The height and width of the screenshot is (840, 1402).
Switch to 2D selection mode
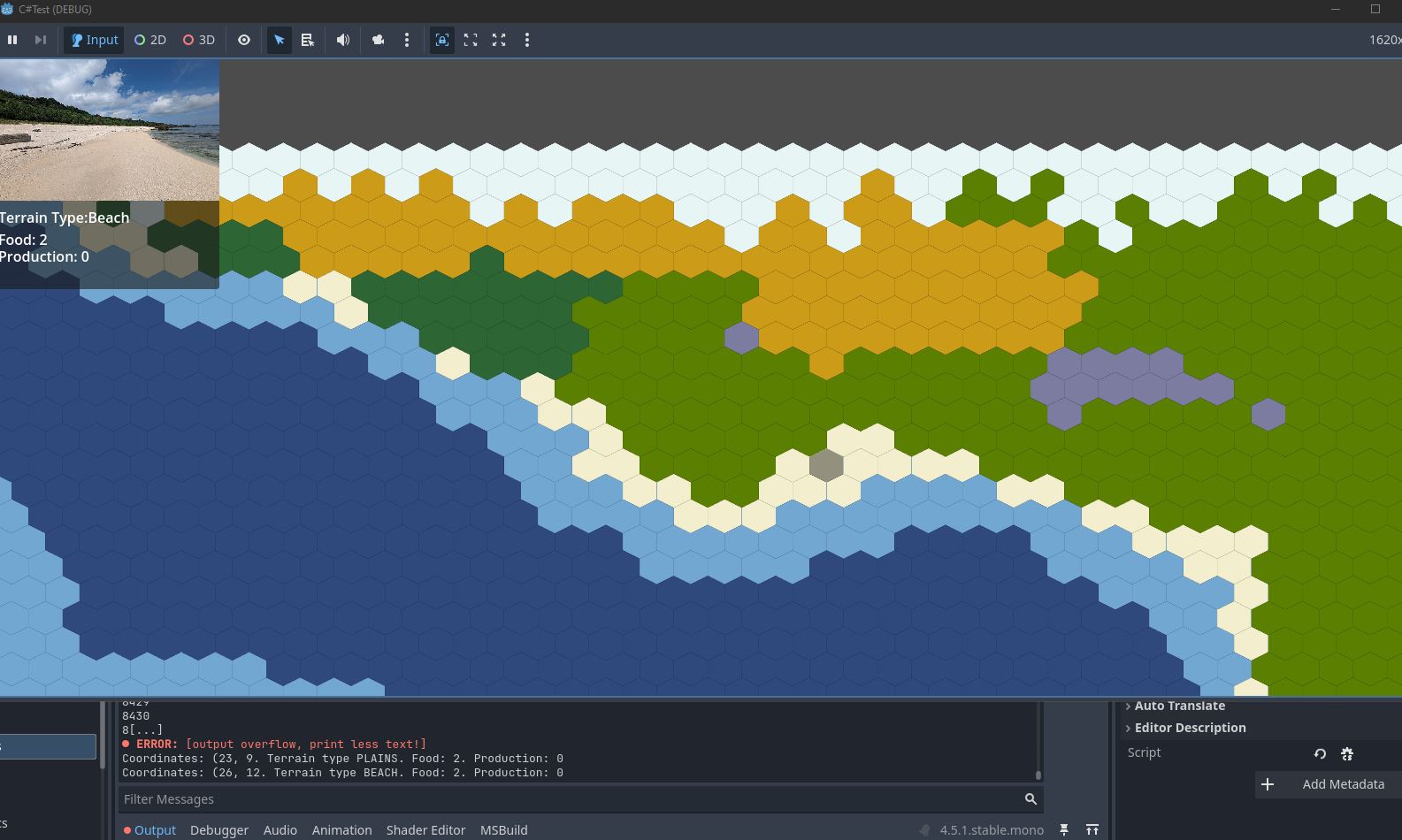click(x=150, y=40)
